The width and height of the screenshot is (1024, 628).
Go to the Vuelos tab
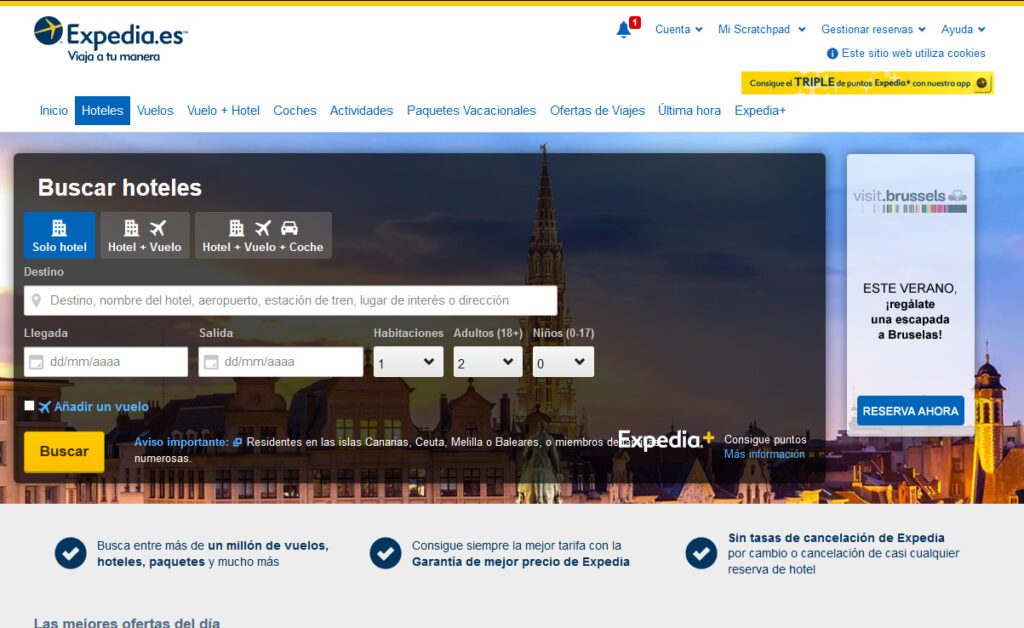(x=155, y=111)
